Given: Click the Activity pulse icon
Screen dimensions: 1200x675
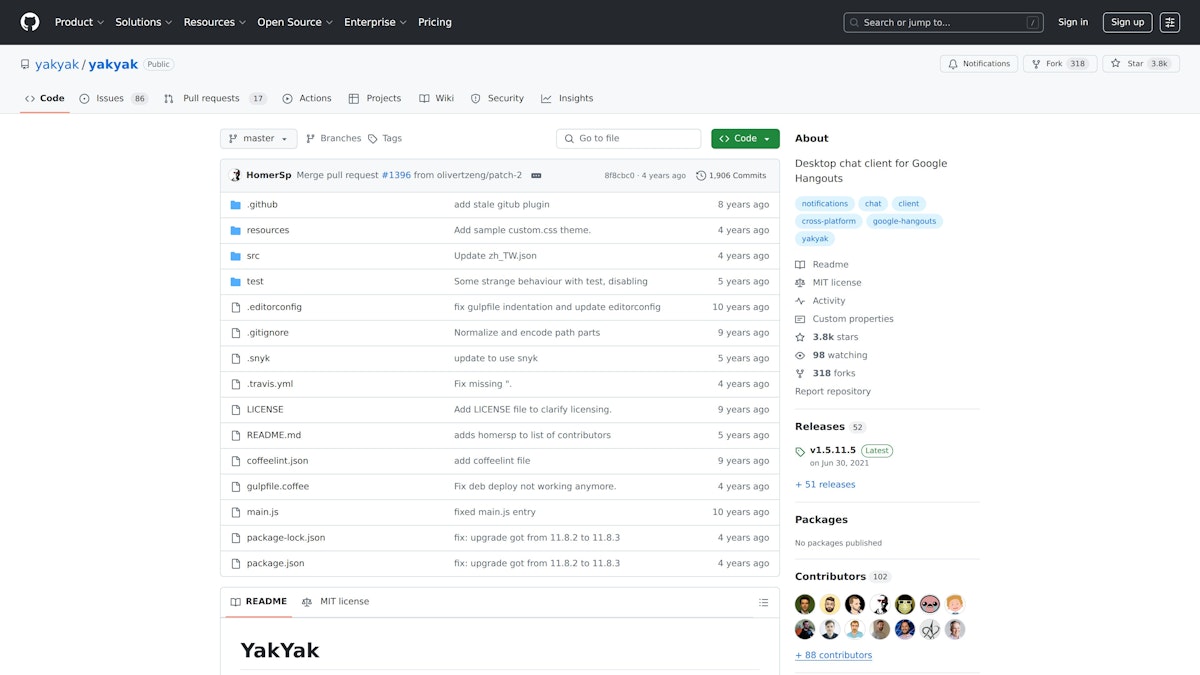Looking at the screenshot, I should click(x=798, y=300).
